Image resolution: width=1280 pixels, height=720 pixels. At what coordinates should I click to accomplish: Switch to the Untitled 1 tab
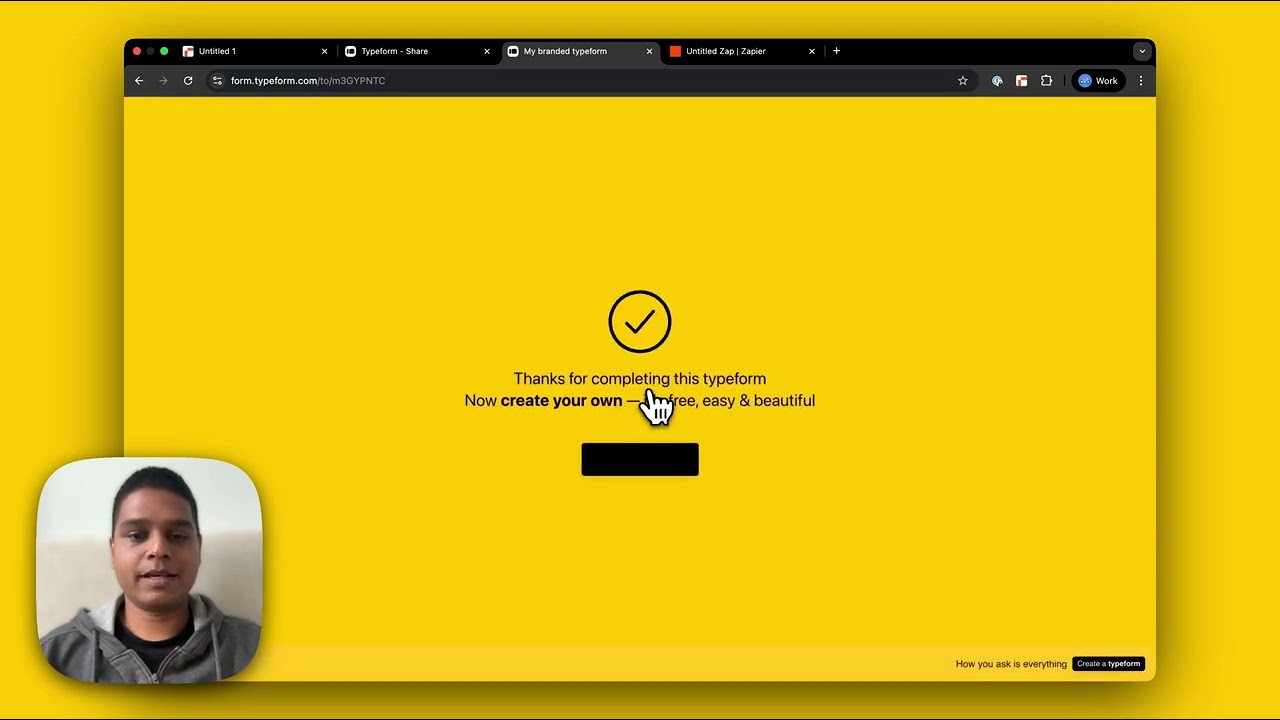click(x=255, y=51)
